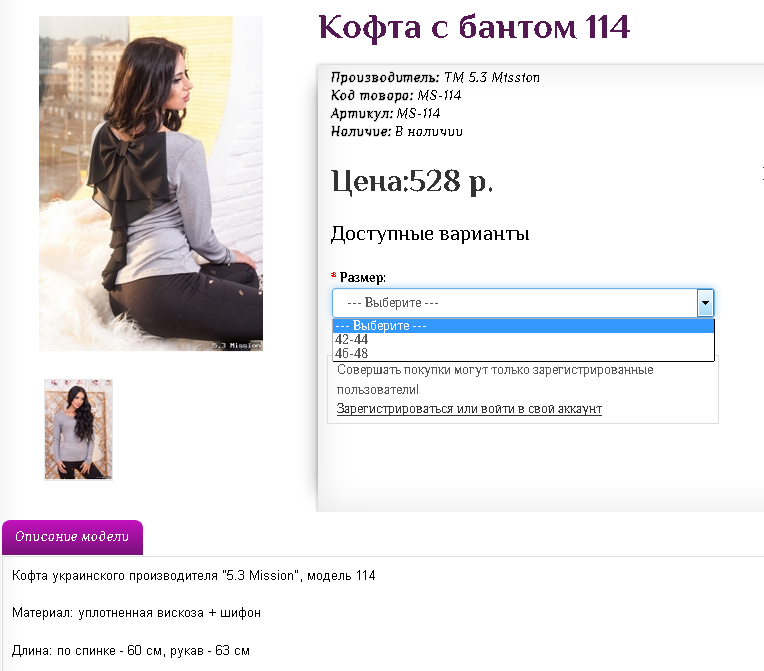This screenshot has height=671, width=764.
Task: Click the 'Доступные варианты' heading
Action: click(430, 234)
